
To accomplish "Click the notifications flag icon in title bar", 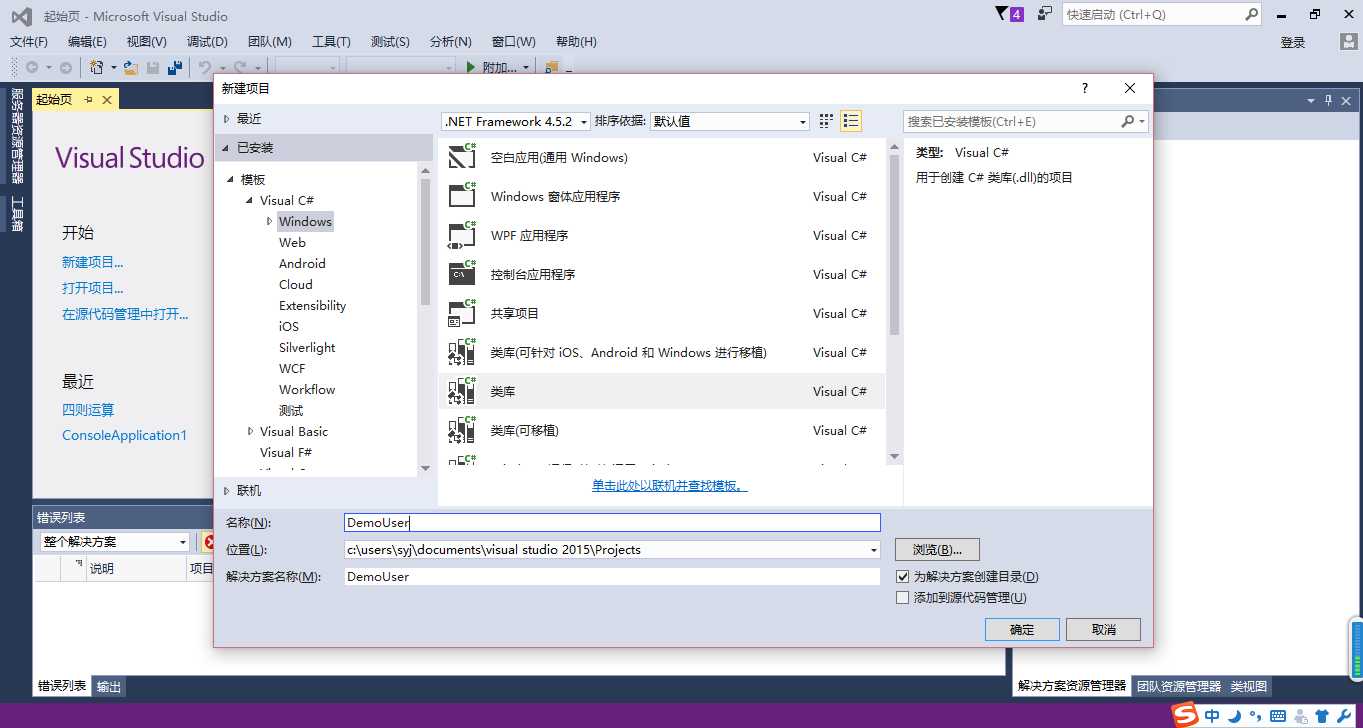I will click(x=1002, y=14).
